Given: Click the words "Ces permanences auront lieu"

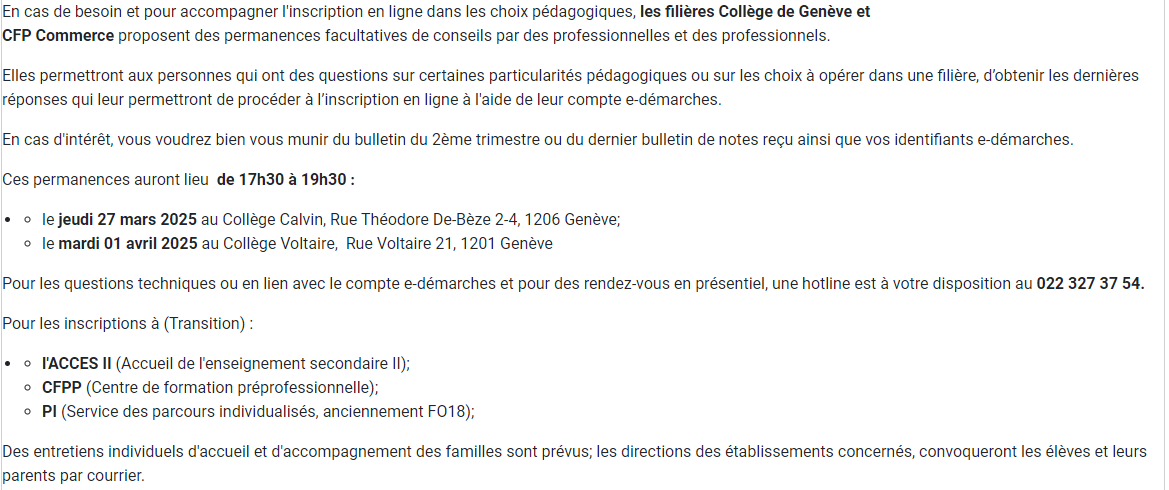Looking at the screenshot, I should pos(106,179).
